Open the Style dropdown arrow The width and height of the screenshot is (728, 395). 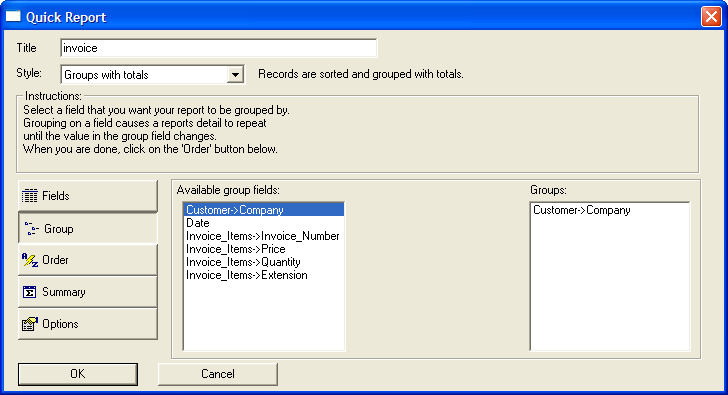235,74
